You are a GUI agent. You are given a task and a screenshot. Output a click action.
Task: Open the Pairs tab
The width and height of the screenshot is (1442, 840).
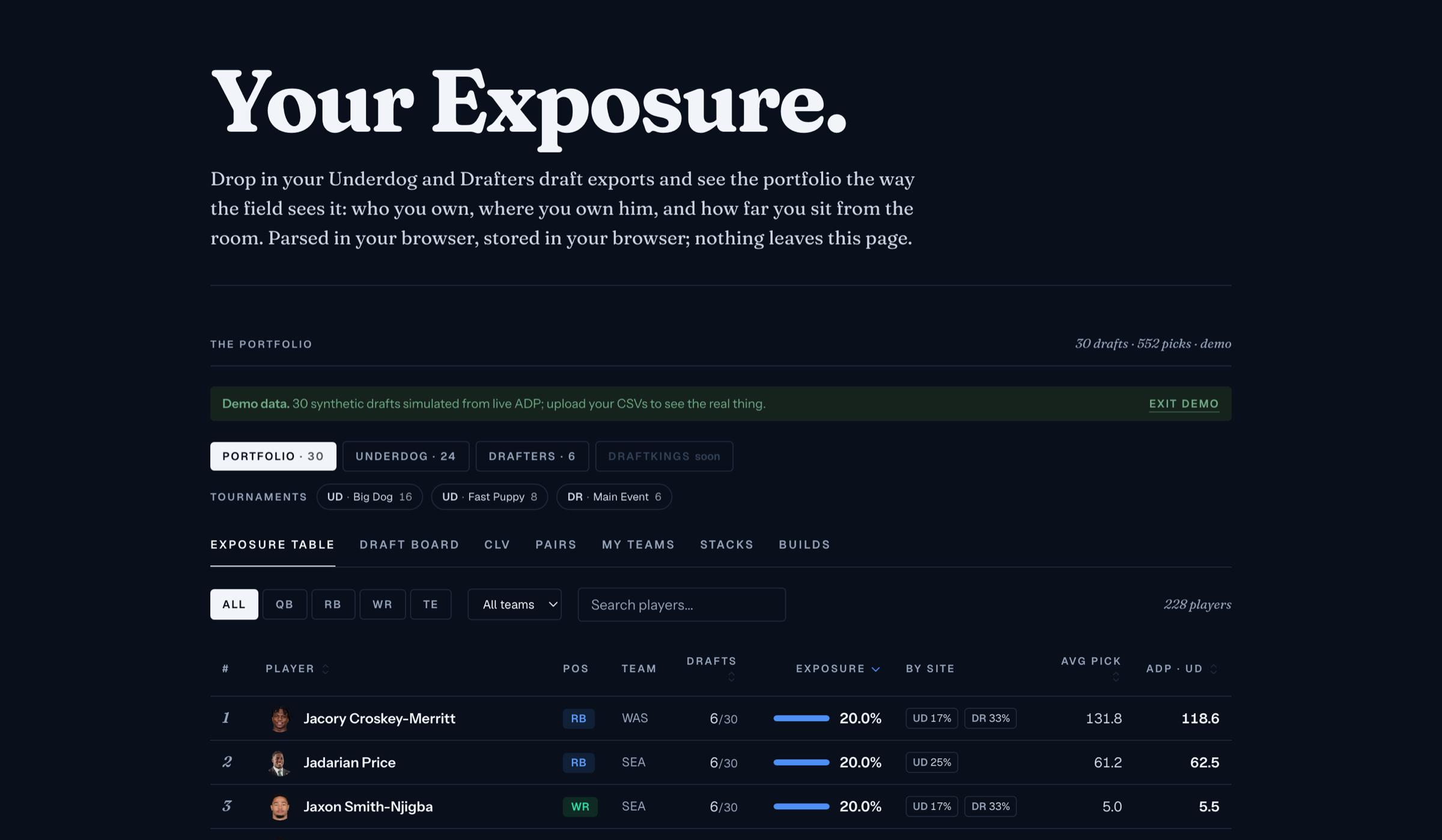(556, 544)
